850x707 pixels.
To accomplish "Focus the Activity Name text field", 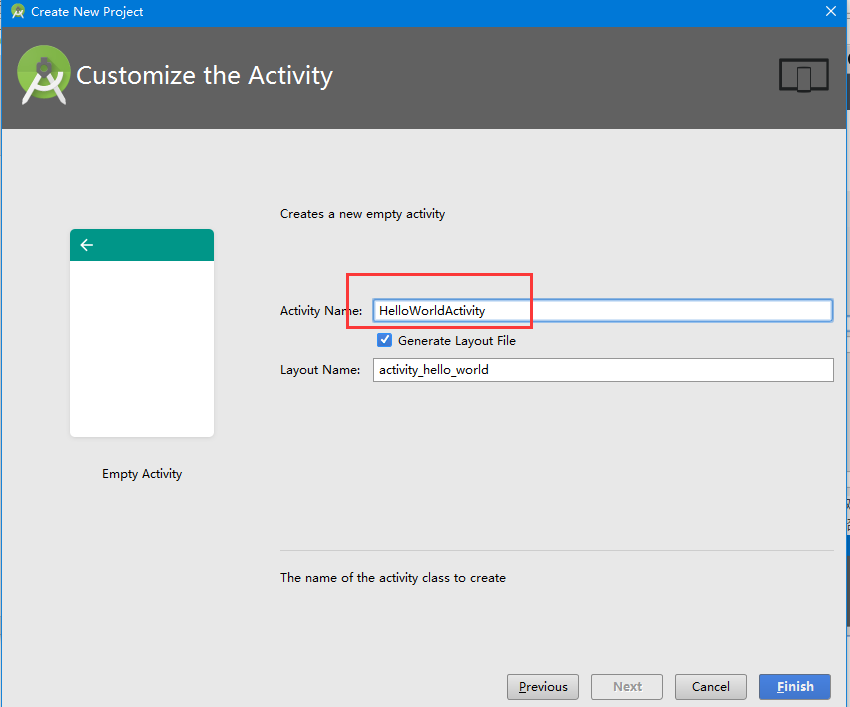I will (602, 311).
